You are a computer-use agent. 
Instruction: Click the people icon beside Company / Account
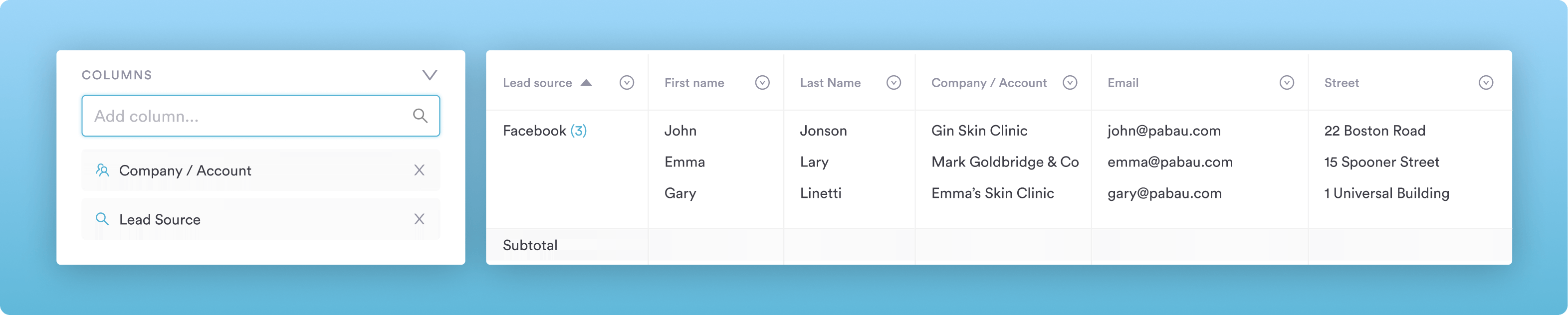click(102, 170)
